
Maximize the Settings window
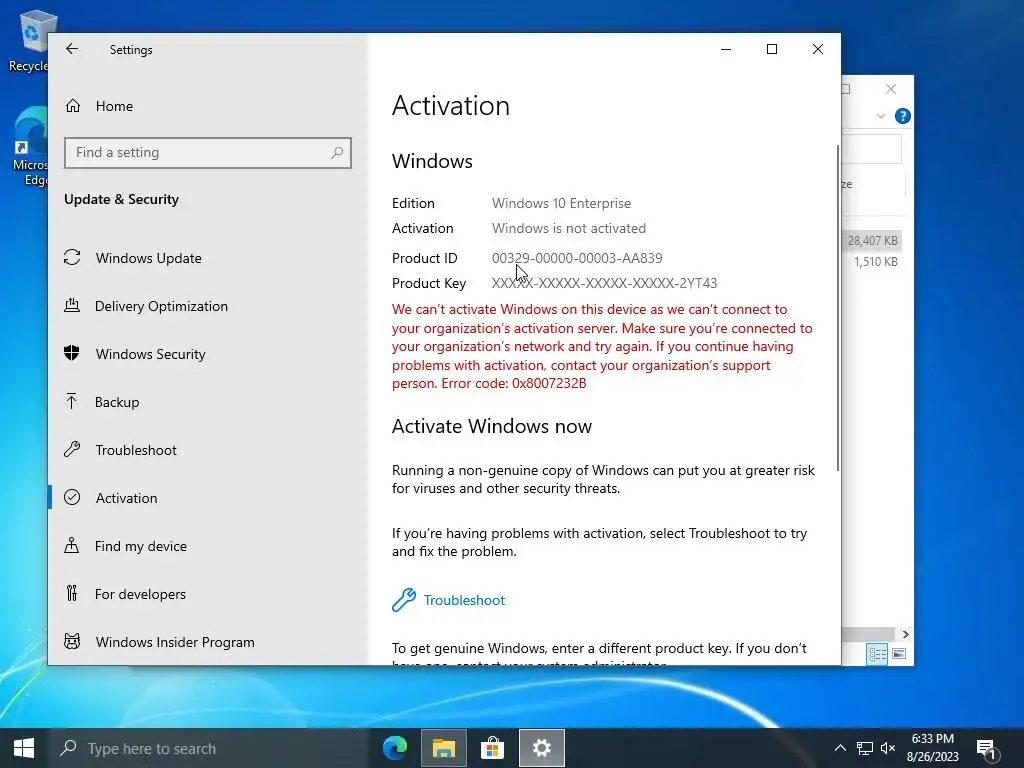[772, 49]
